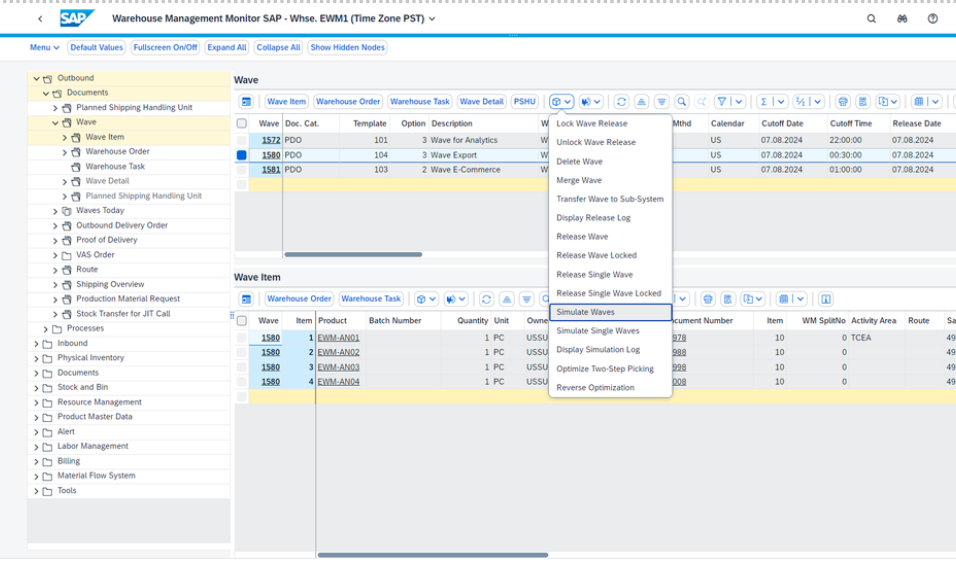The height and width of the screenshot is (563, 956).
Task: Click the find icon in Wave toolbar
Action: (x=681, y=102)
